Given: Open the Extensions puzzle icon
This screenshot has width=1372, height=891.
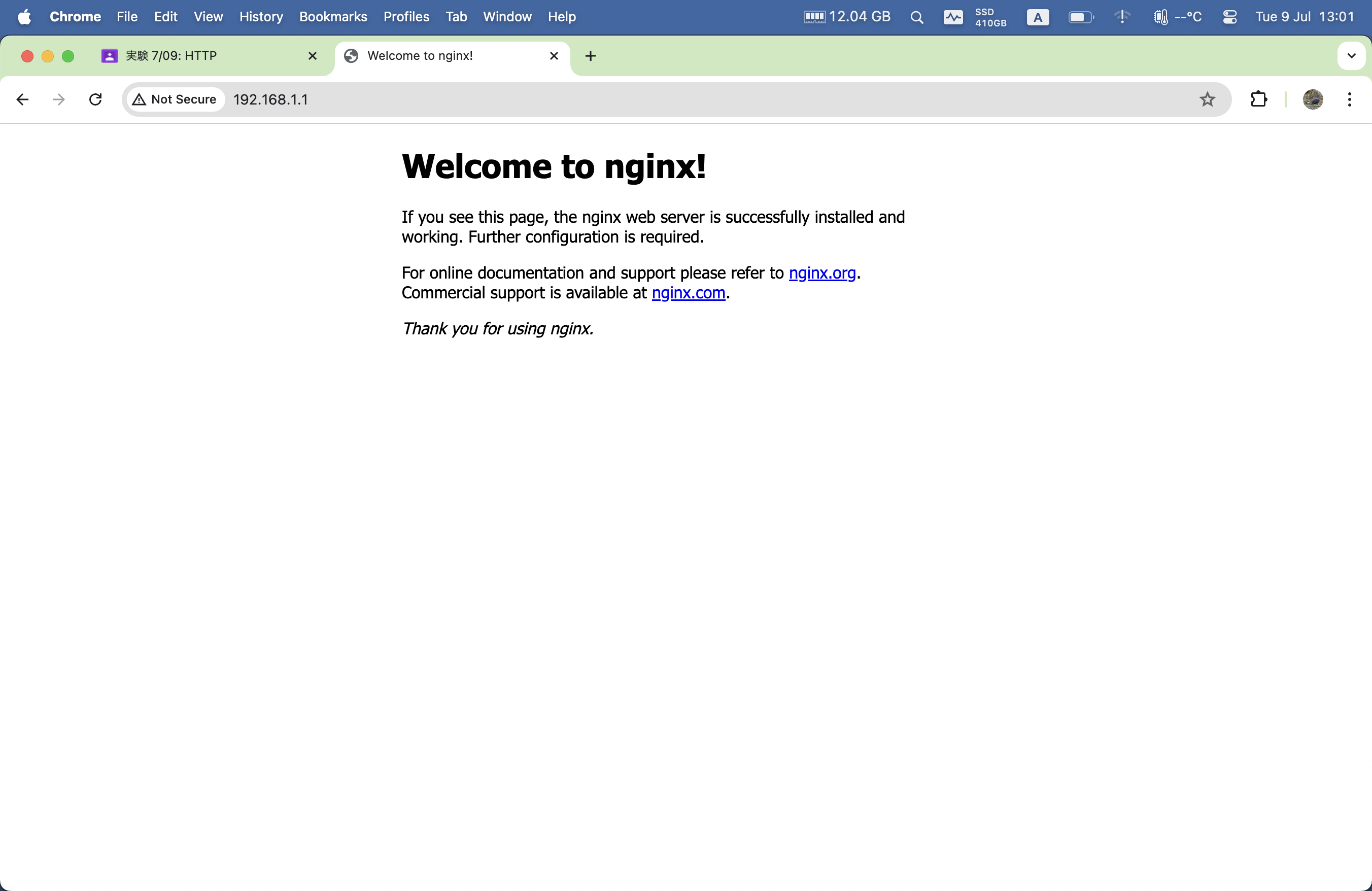Looking at the screenshot, I should click(1258, 99).
